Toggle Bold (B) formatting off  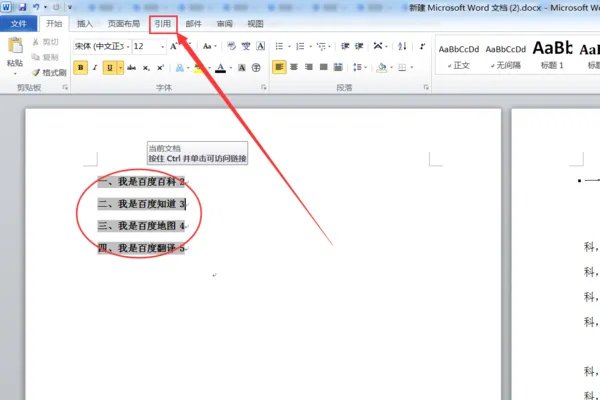click(x=80, y=68)
